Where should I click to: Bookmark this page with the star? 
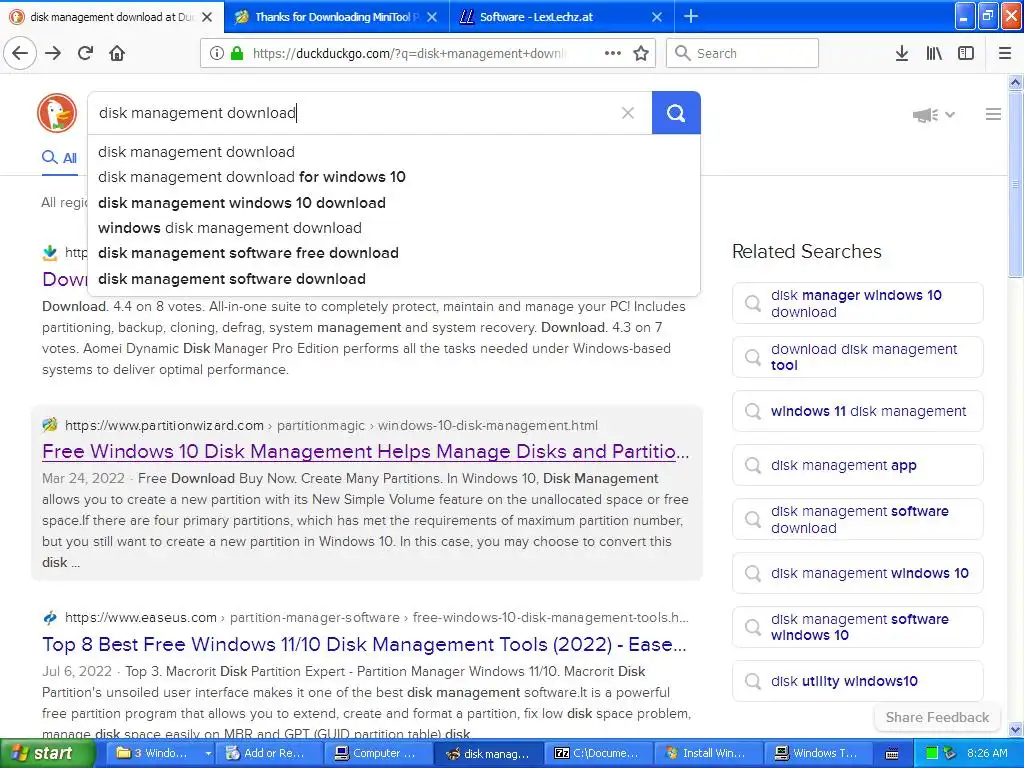click(x=641, y=54)
